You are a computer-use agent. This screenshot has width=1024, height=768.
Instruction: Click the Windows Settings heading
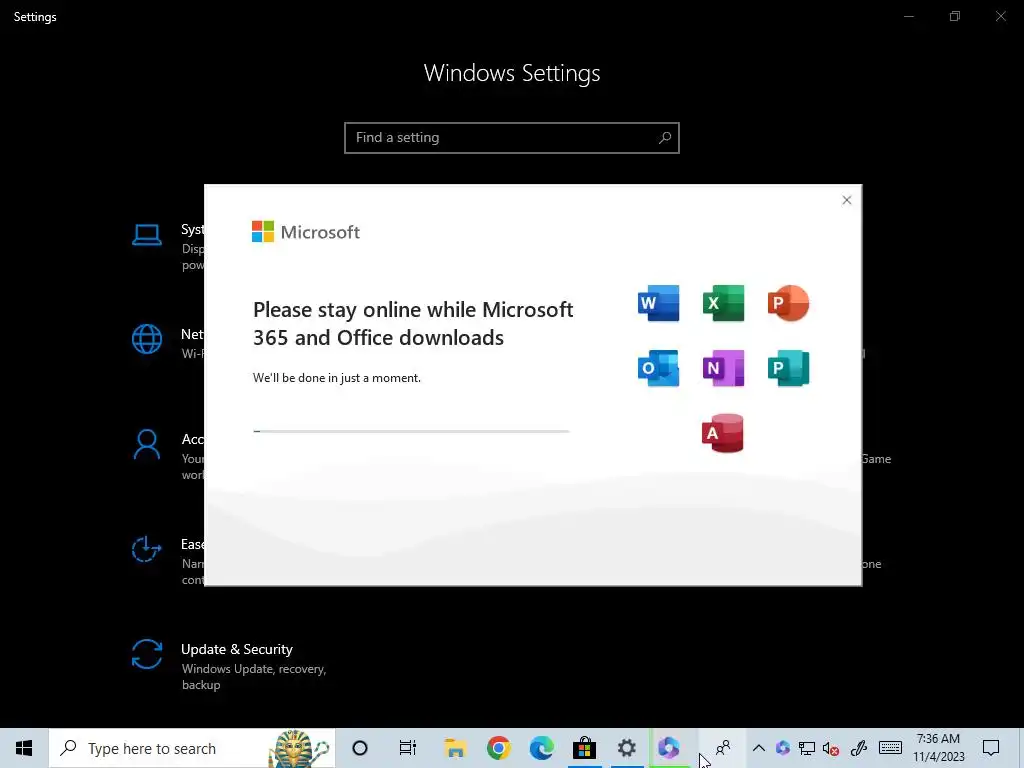512,73
